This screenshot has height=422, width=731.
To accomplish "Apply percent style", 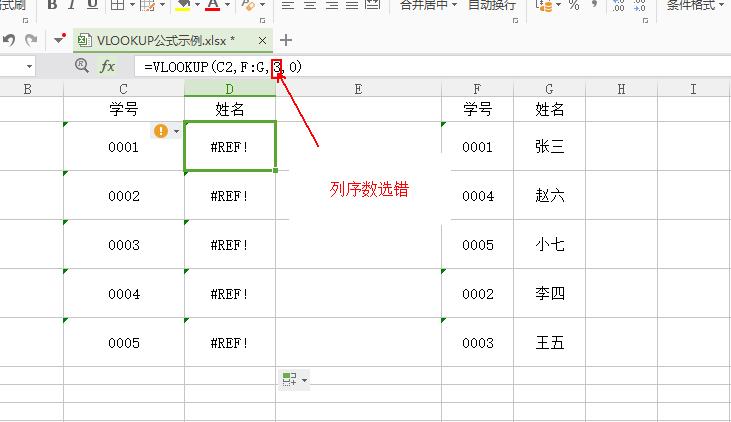I will (574, 5).
